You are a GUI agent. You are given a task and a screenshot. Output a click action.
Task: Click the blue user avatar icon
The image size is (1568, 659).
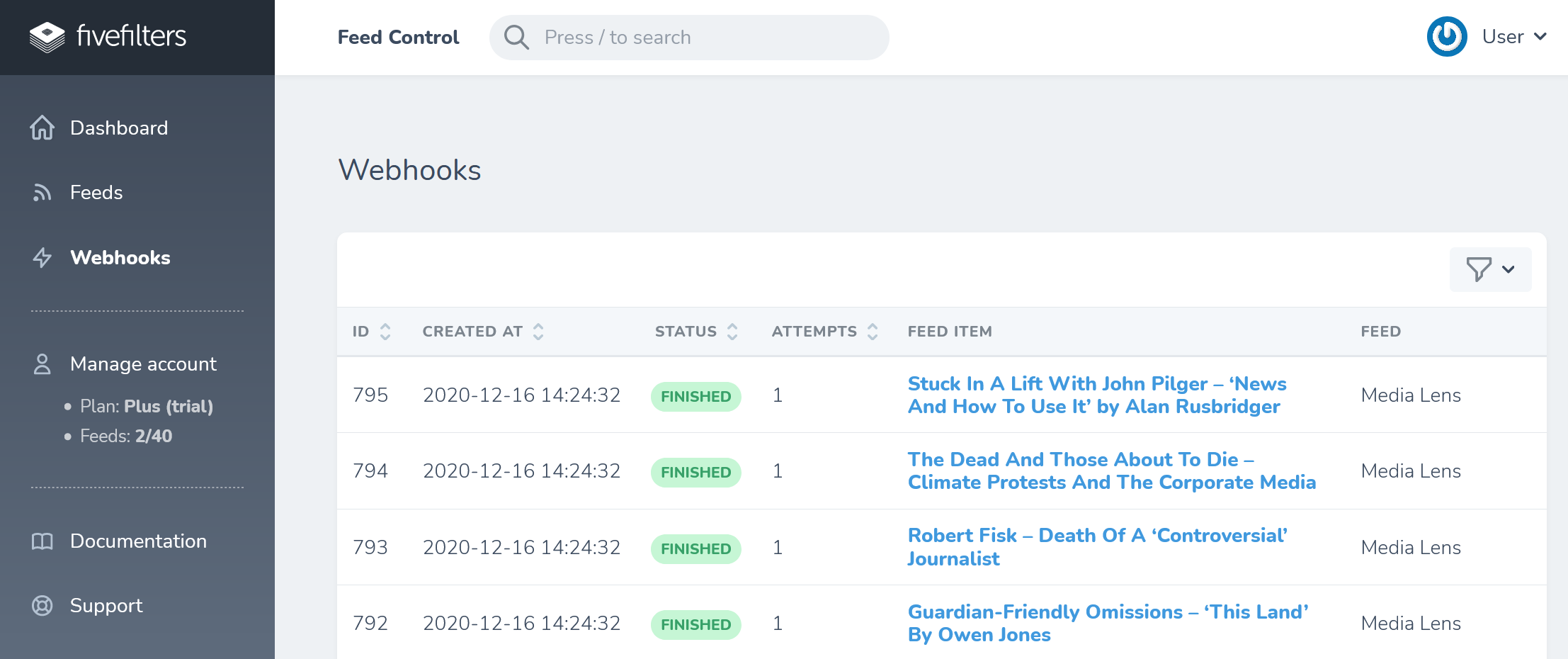click(x=1446, y=37)
